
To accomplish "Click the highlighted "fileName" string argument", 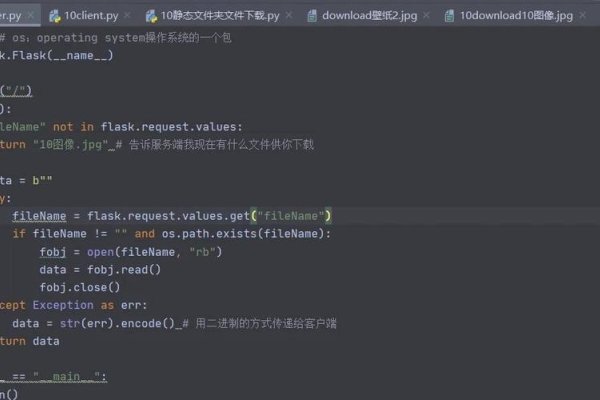I will (291, 216).
